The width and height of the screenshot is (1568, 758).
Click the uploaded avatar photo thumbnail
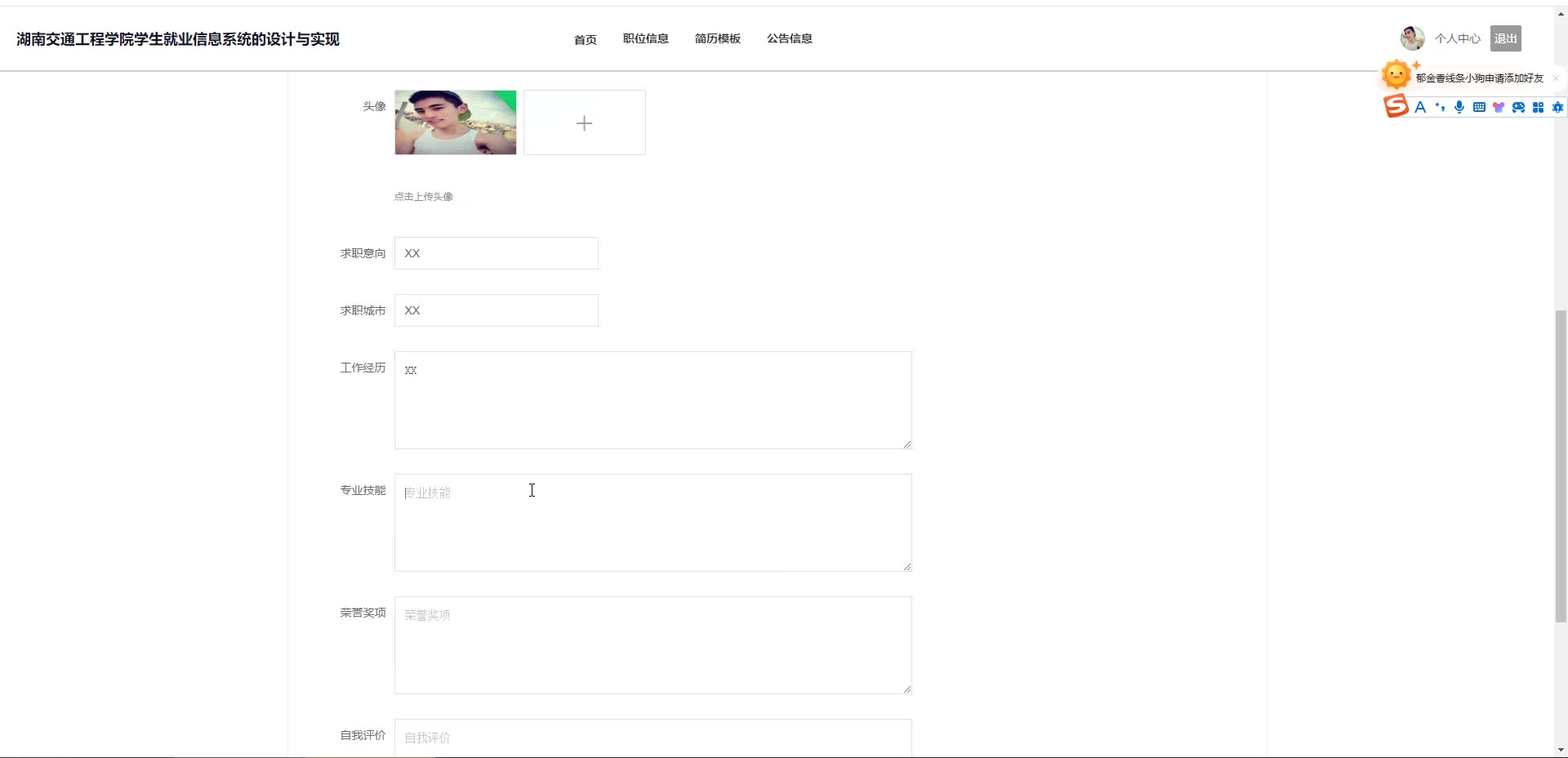[456, 123]
